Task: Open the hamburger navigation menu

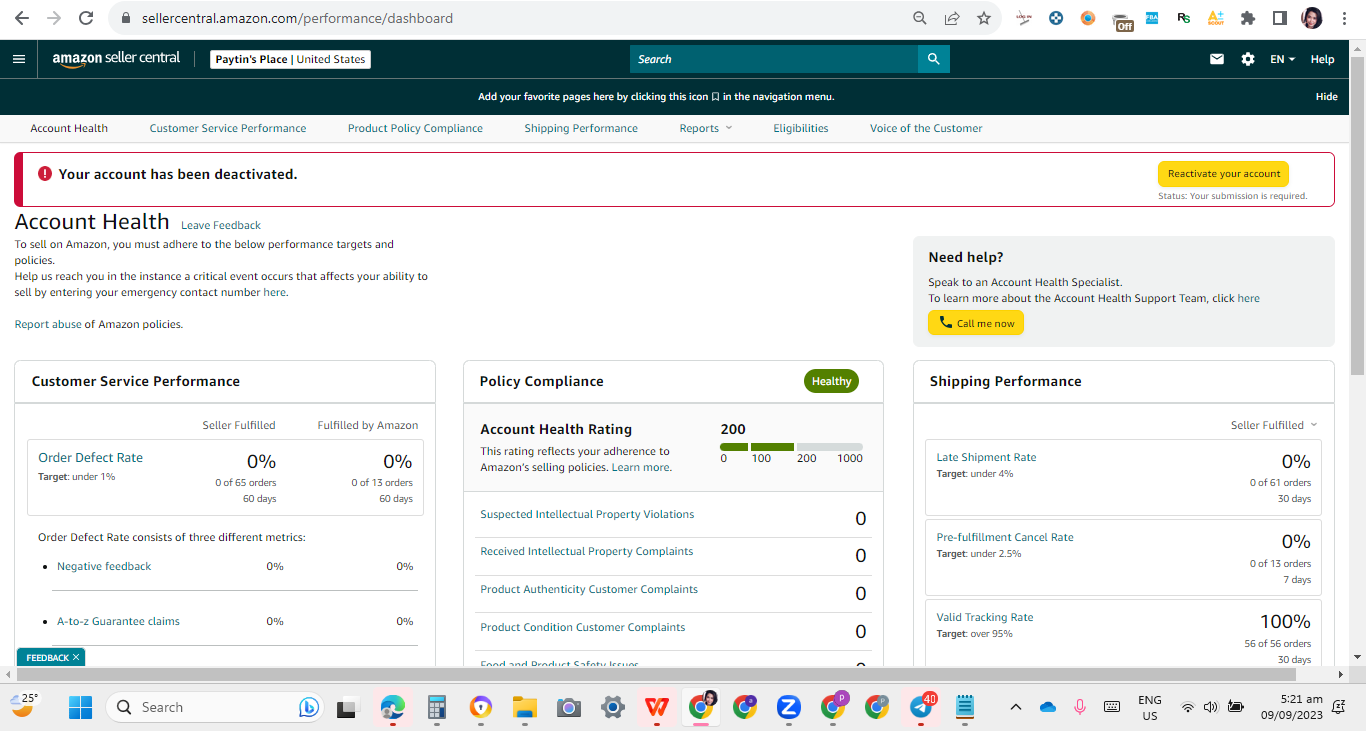Action: 18,59
